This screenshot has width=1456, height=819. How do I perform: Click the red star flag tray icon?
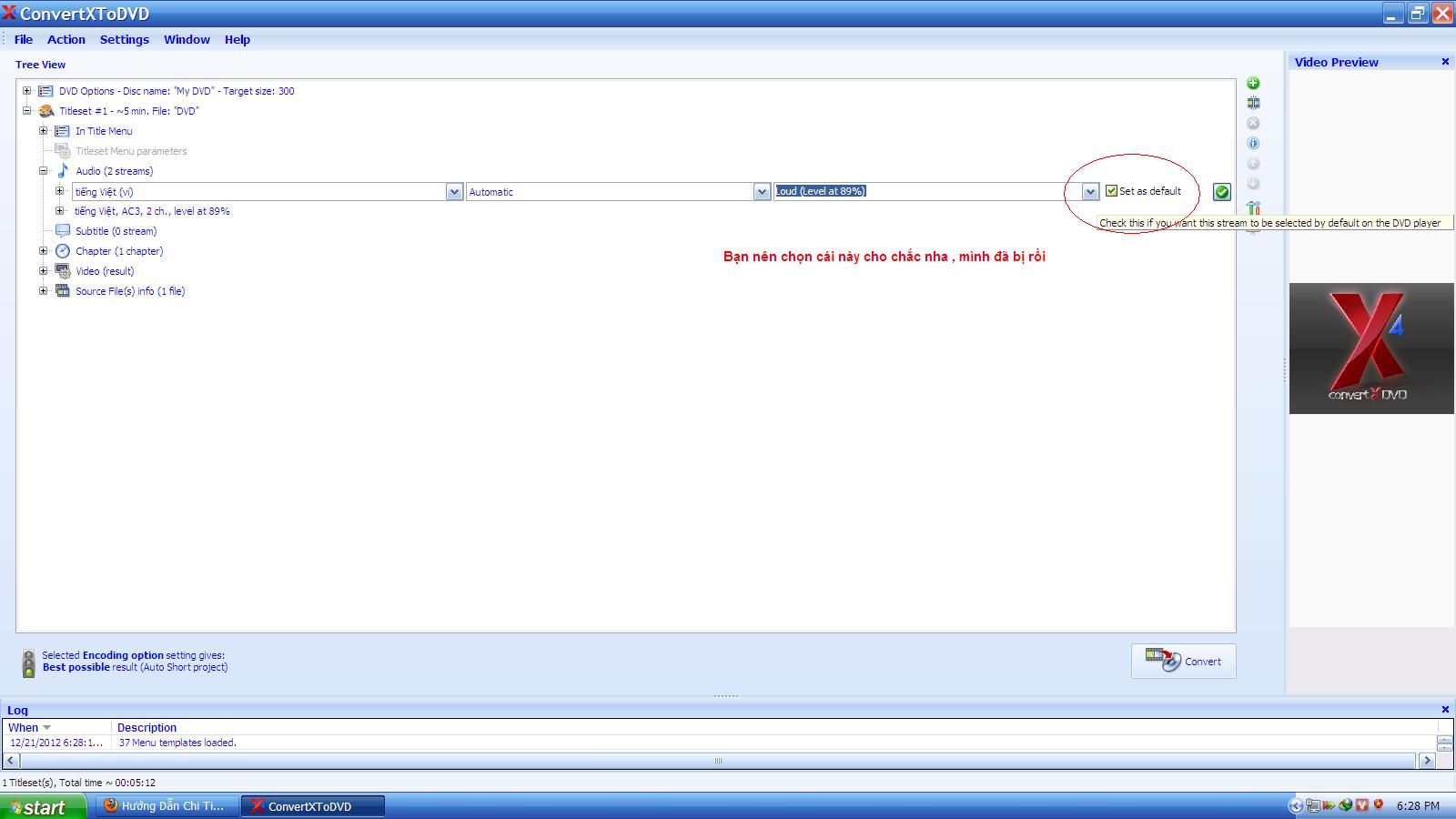[x=1379, y=804]
